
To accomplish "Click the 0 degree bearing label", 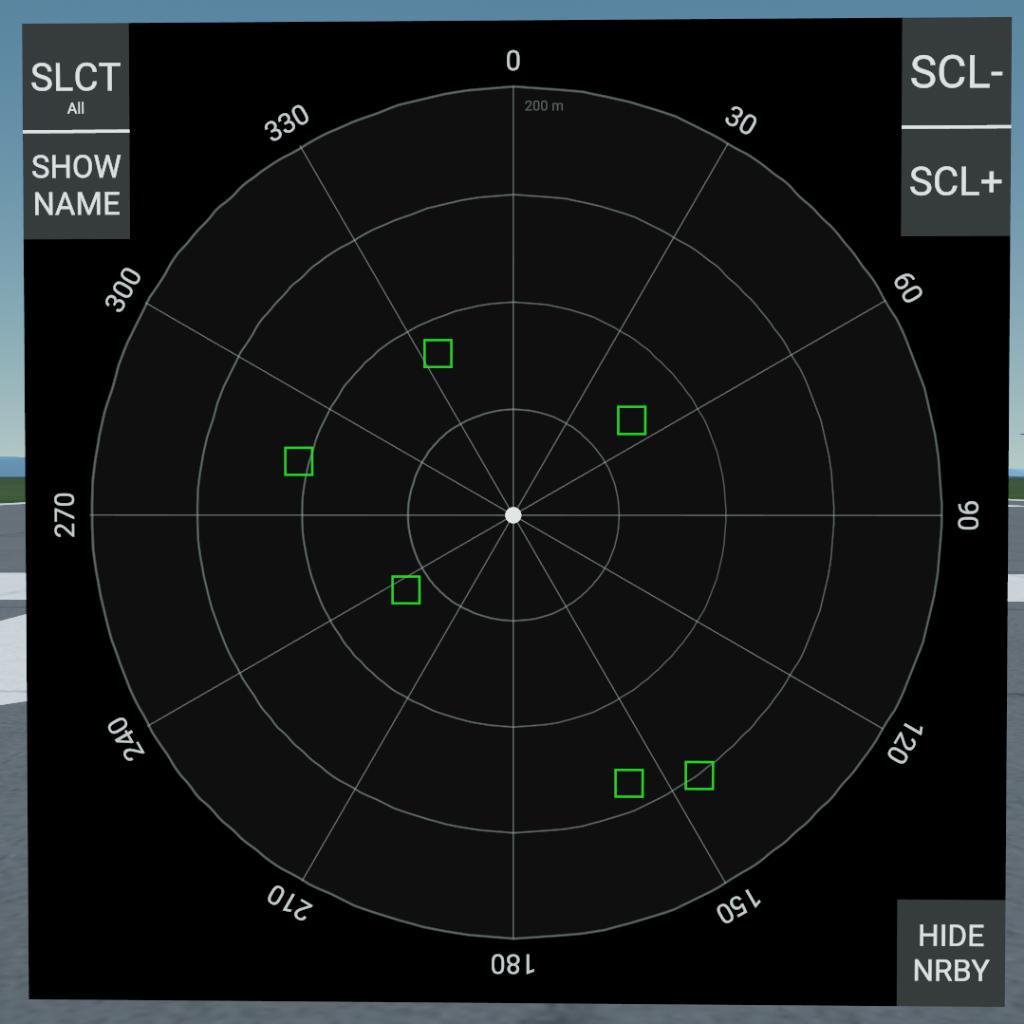I will click(x=513, y=62).
